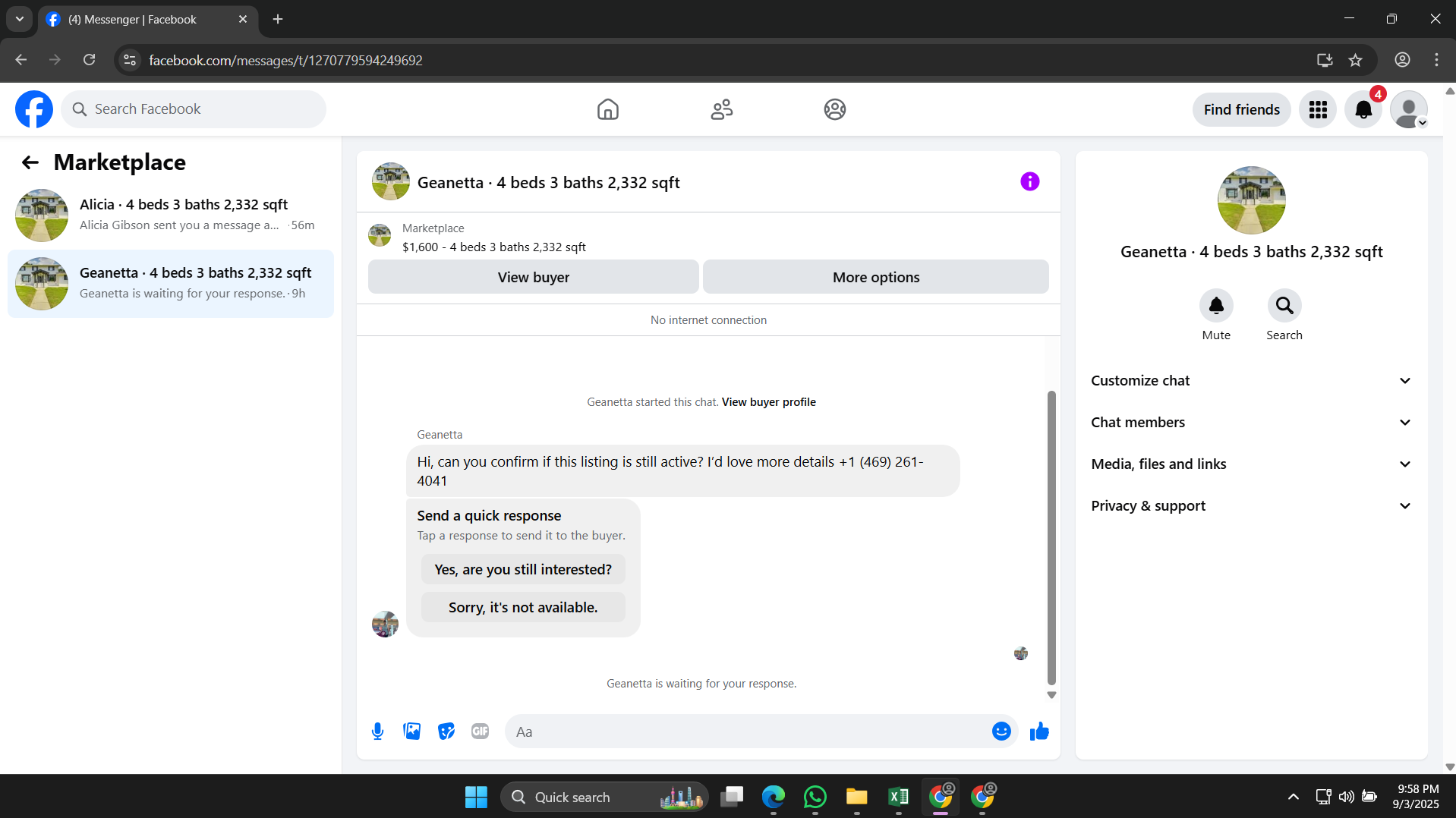Viewport: 1456px width, 818px height.
Task: View site information icon in address bar
Action: (x=130, y=60)
